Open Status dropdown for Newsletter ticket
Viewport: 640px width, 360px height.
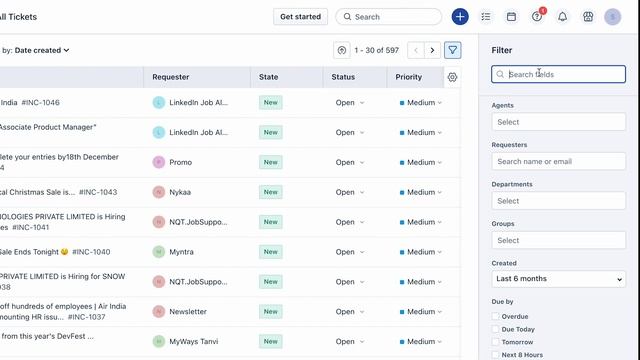point(350,311)
